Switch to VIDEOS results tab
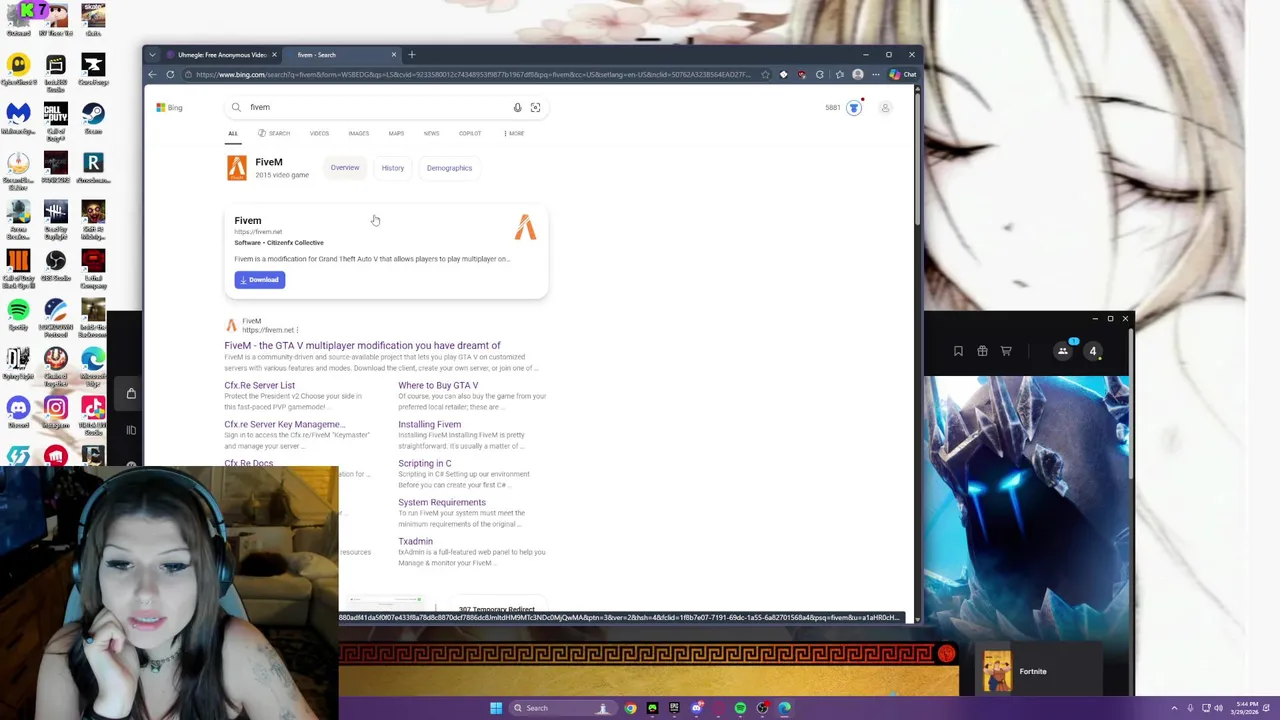This screenshot has width=1280, height=720. 319,133
